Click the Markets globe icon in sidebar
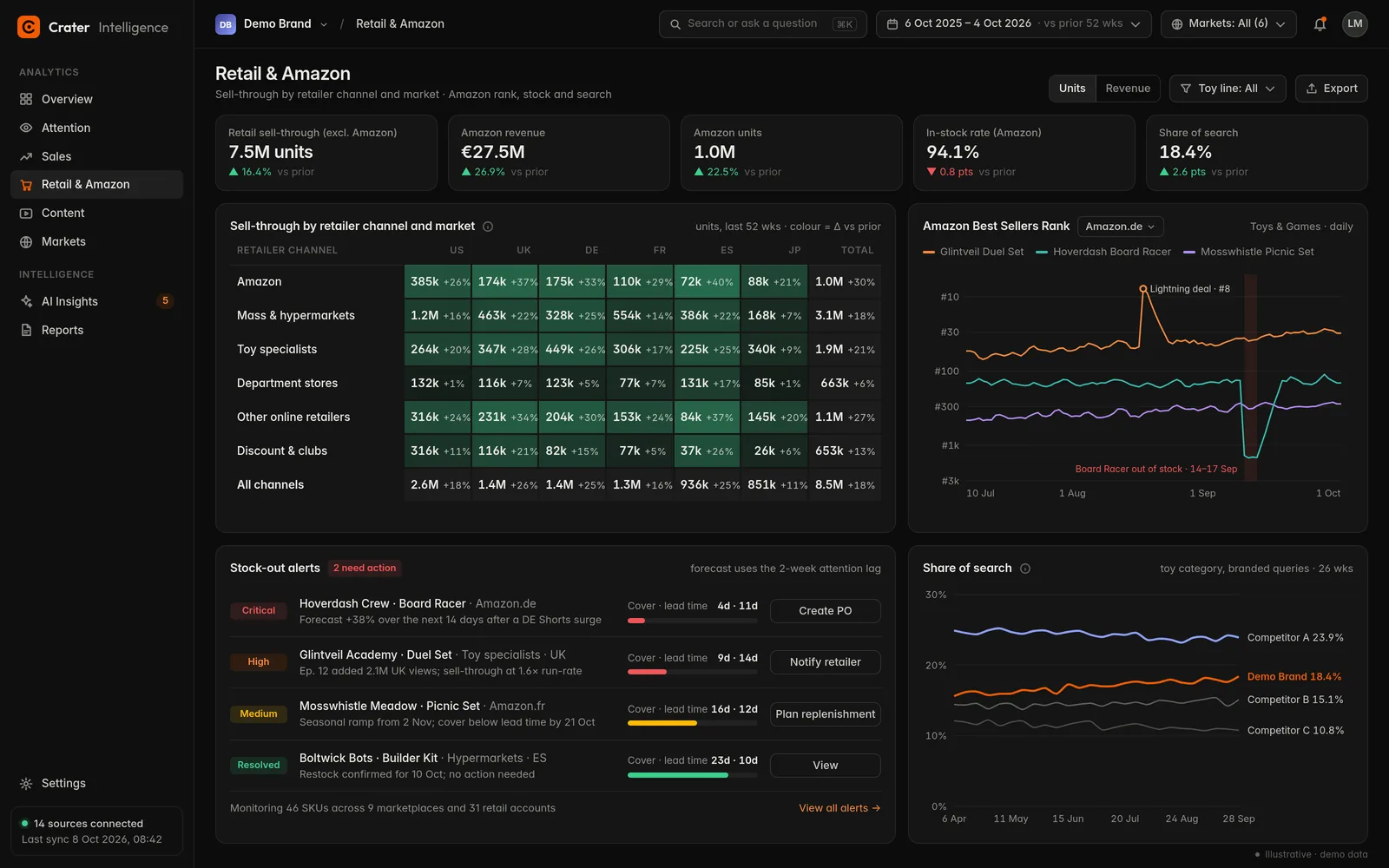The height and width of the screenshot is (868, 1389). click(x=26, y=242)
